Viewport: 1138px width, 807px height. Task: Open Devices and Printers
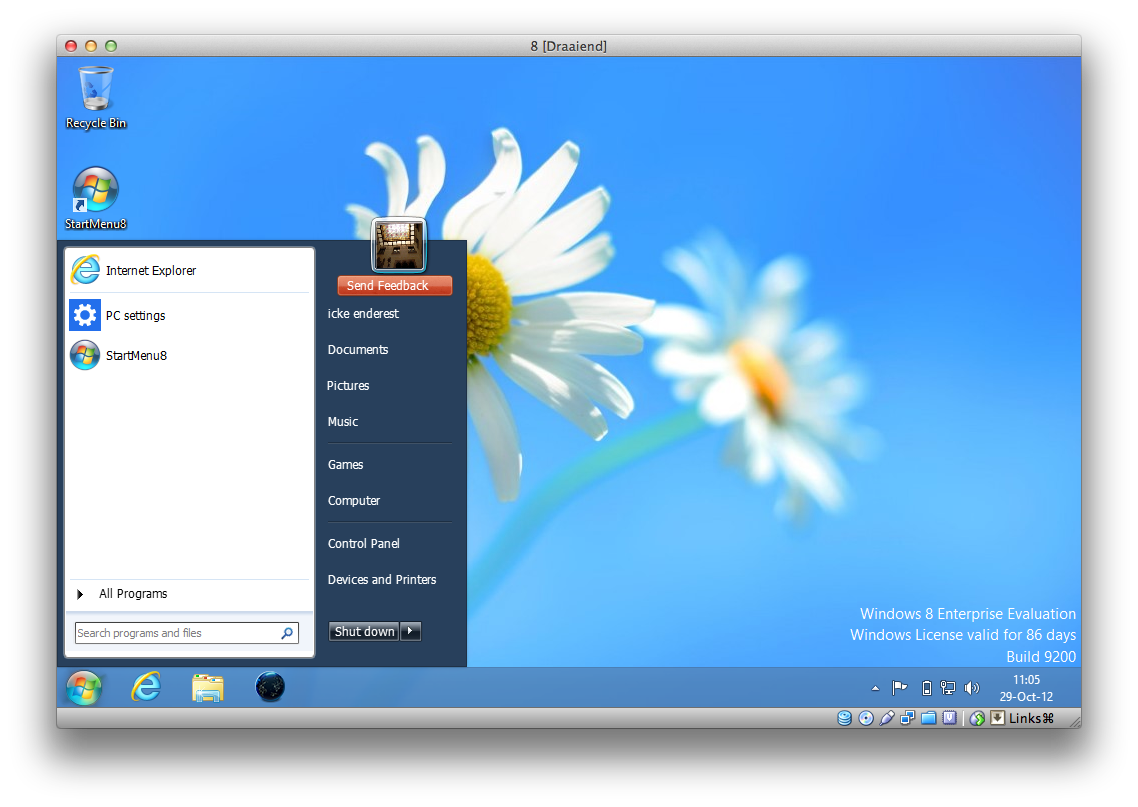pos(382,580)
